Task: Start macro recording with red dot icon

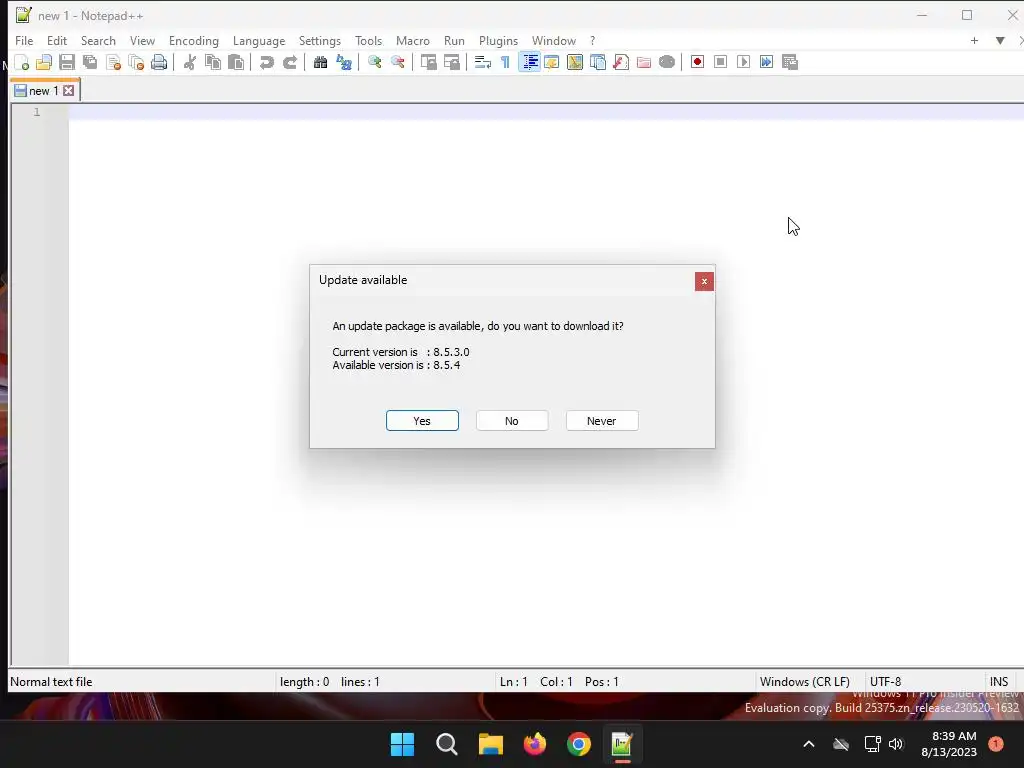Action: [697, 62]
